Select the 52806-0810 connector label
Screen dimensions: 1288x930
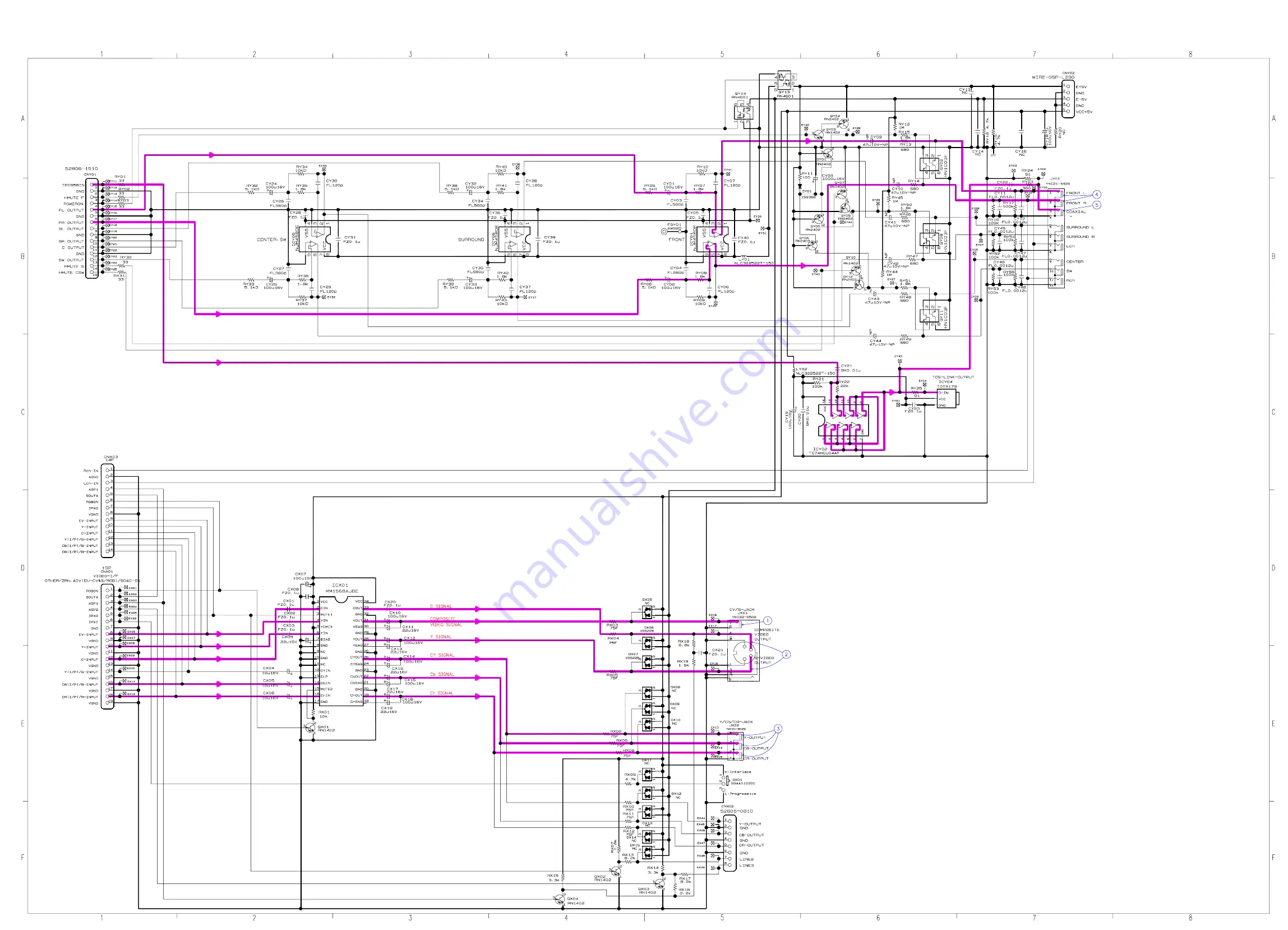tap(737, 811)
